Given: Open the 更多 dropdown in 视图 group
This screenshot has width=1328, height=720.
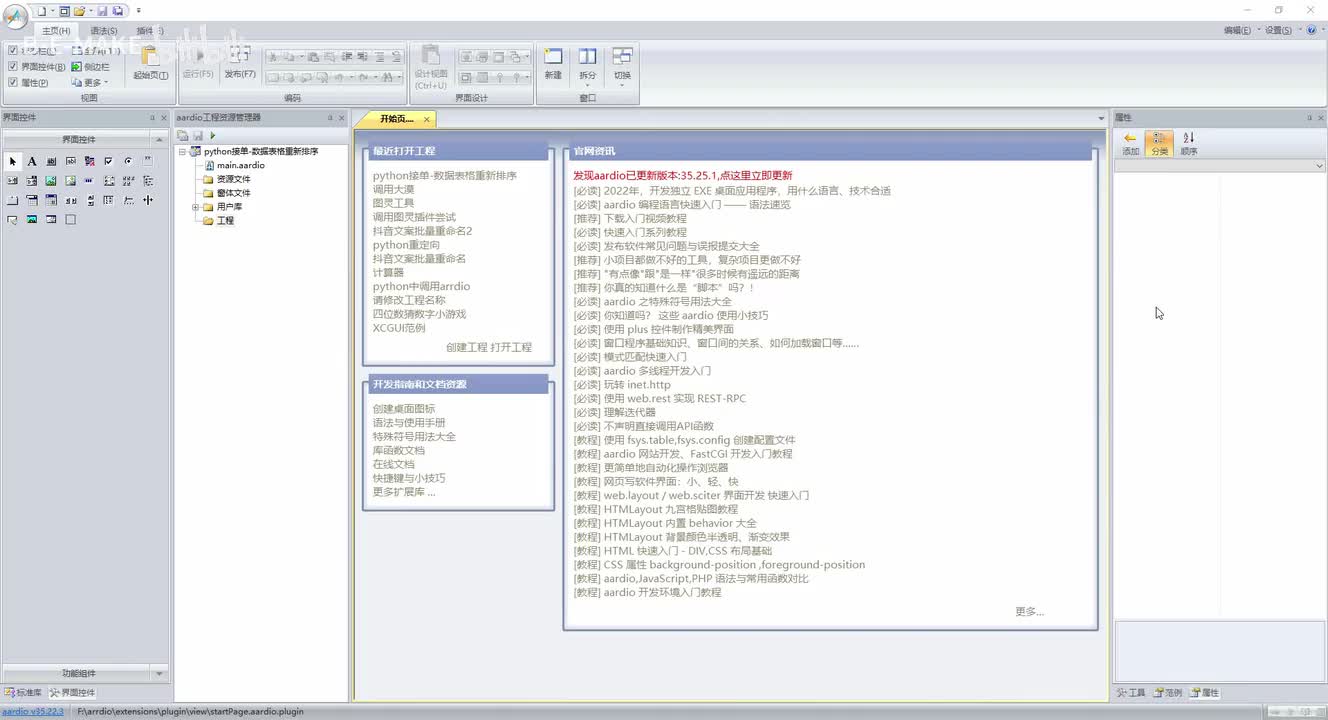Looking at the screenshot, I should pyautogui.click(x=90, y=83).
